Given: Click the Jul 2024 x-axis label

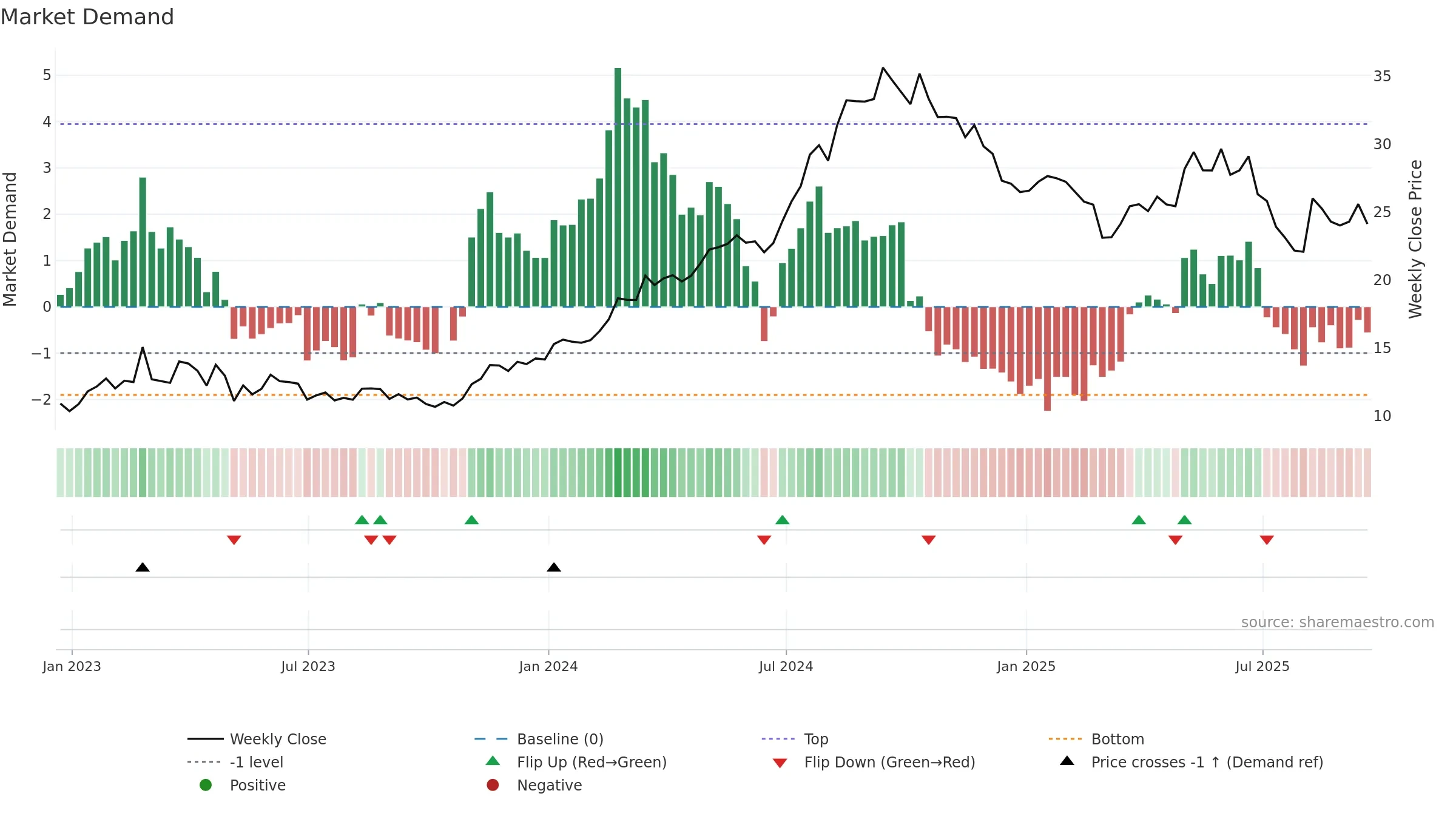Looking at the screenshot, I should click(x=786, y=666).
